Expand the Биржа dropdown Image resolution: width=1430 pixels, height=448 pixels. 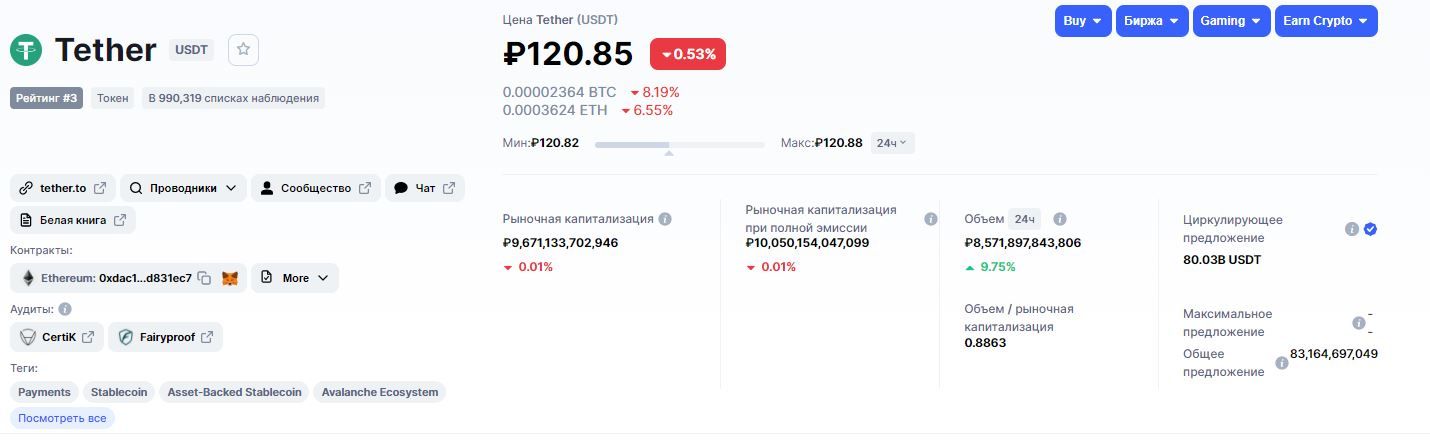click(x=1152, y=21)
